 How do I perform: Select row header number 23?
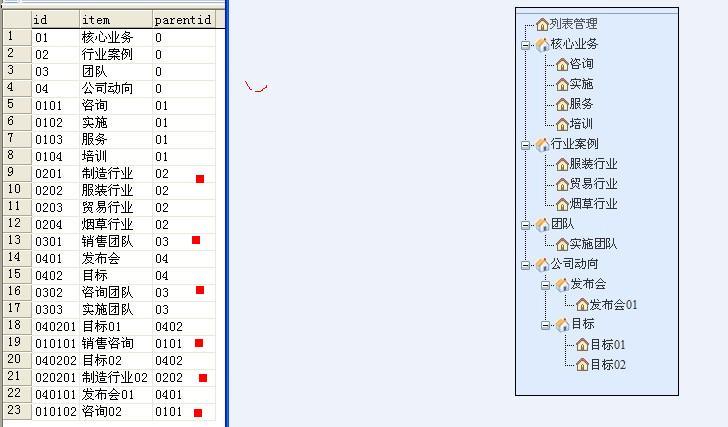[x=17, y=411]
